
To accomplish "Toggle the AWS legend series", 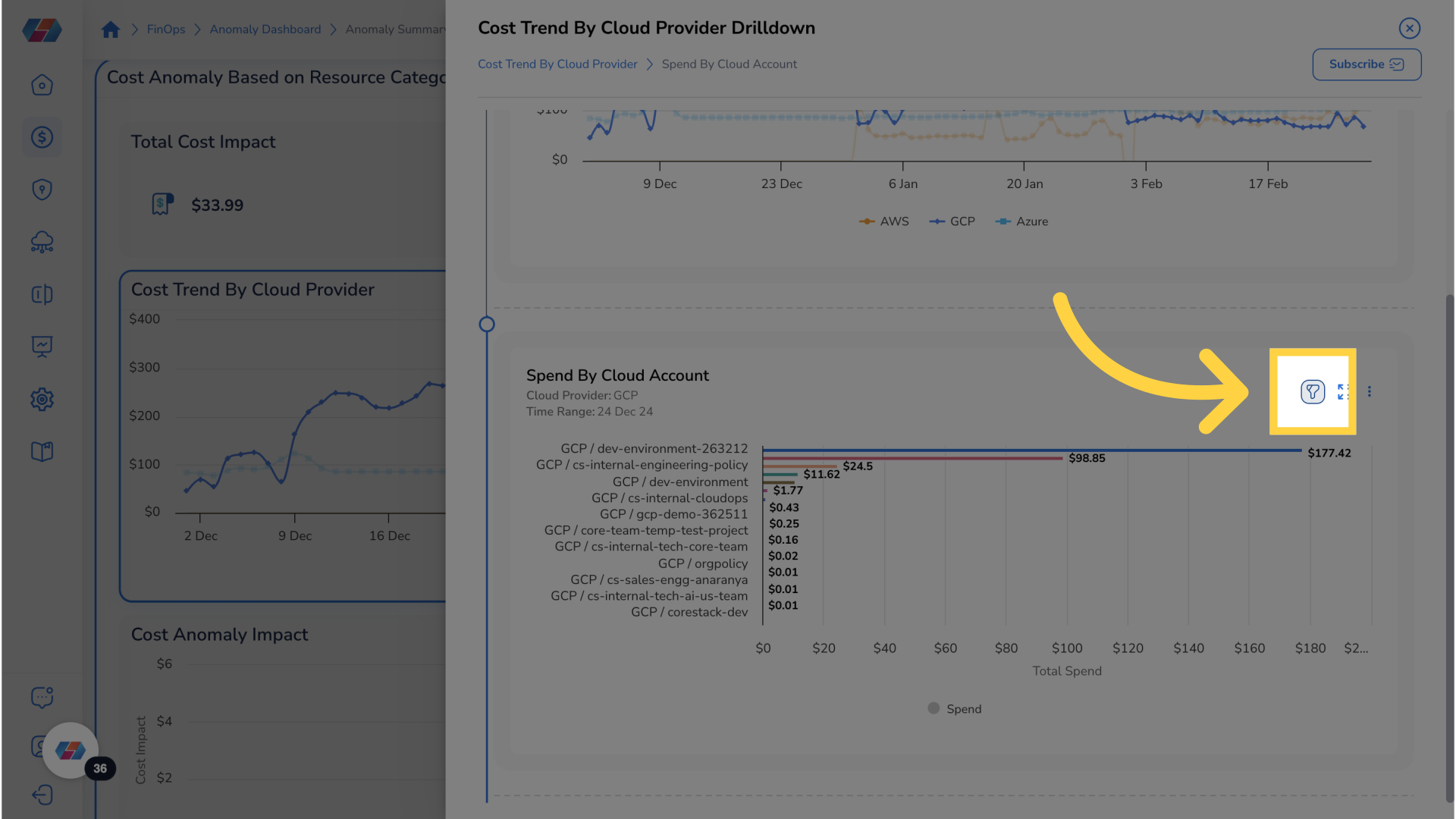I will click(883, 221).
